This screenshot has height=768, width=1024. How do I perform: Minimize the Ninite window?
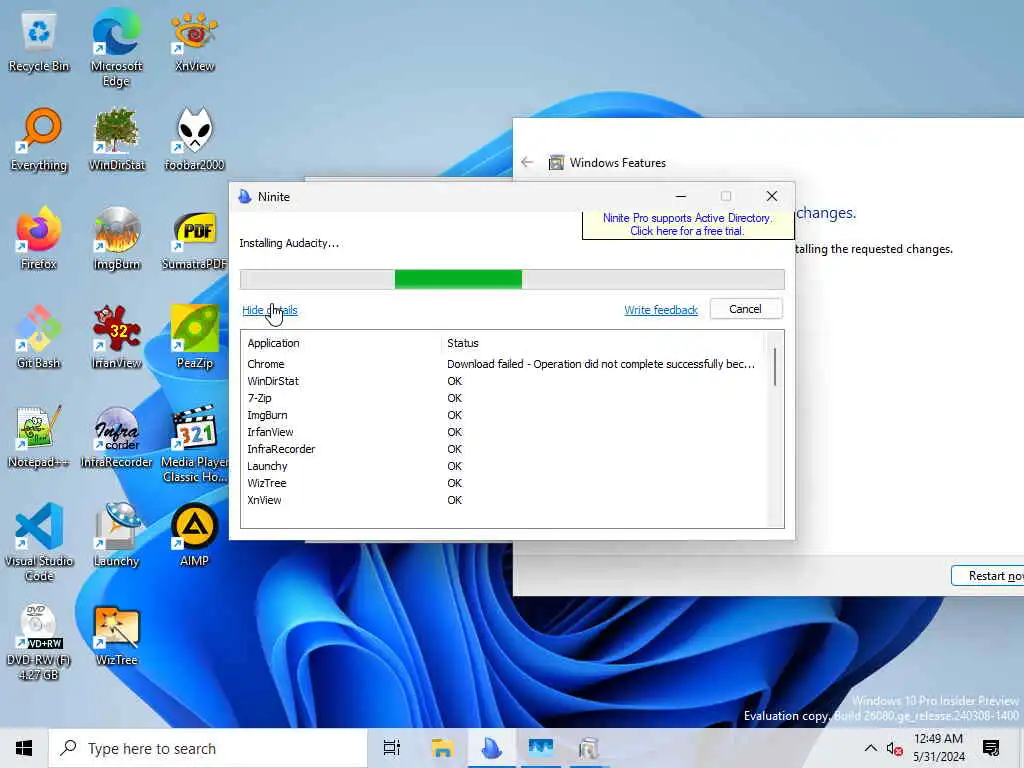680,196
